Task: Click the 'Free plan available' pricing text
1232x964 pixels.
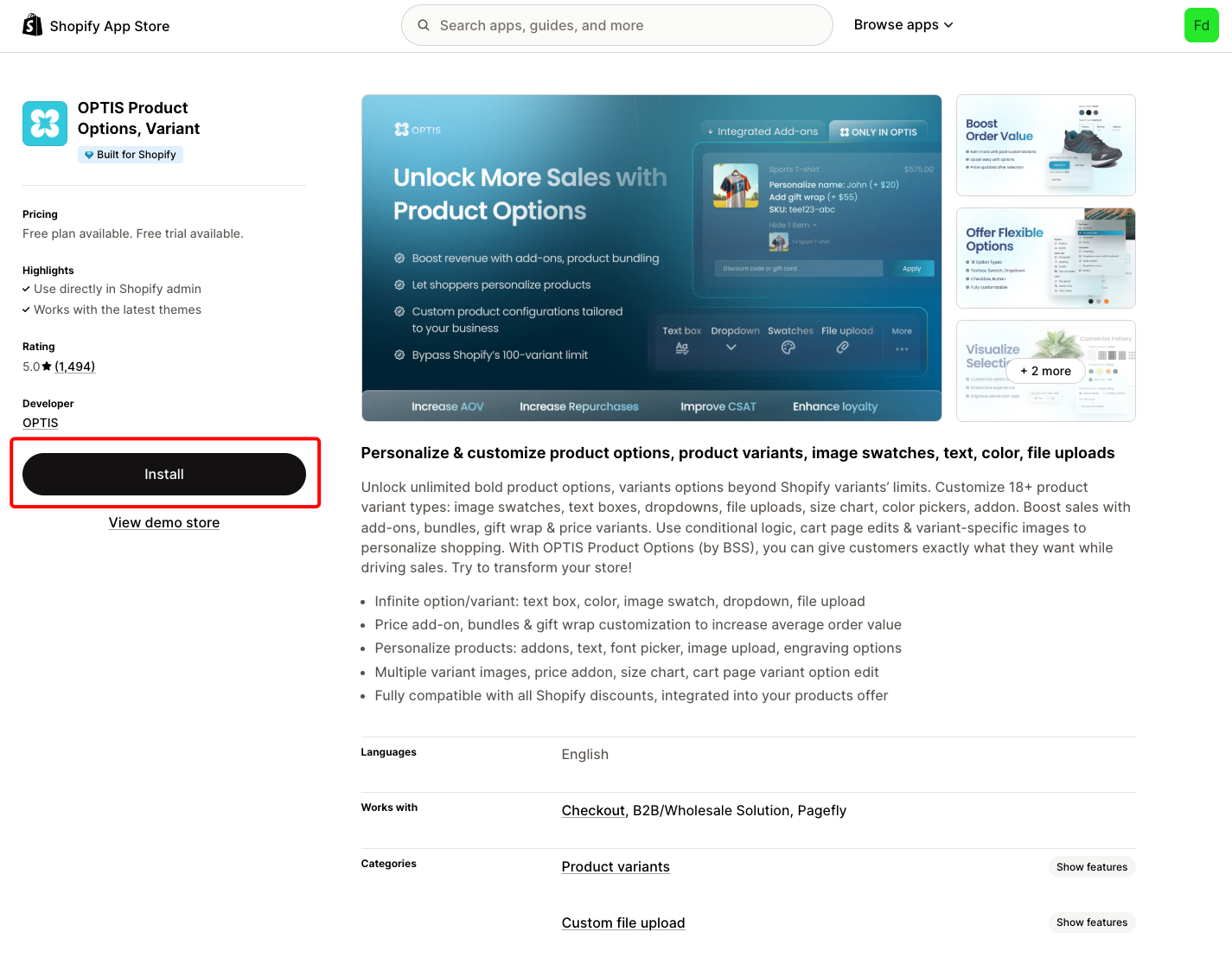Action: pyautogui.click(x=133, y=233)
